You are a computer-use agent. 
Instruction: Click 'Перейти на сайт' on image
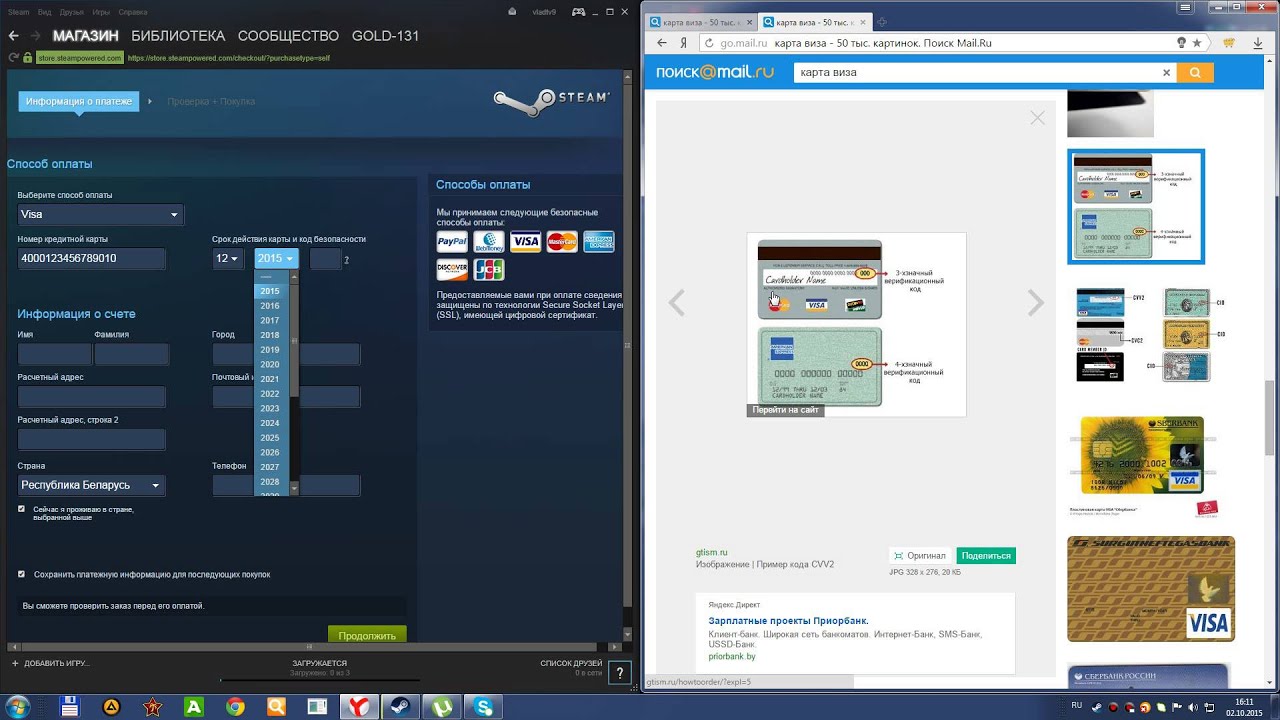[x=786, y=410]
